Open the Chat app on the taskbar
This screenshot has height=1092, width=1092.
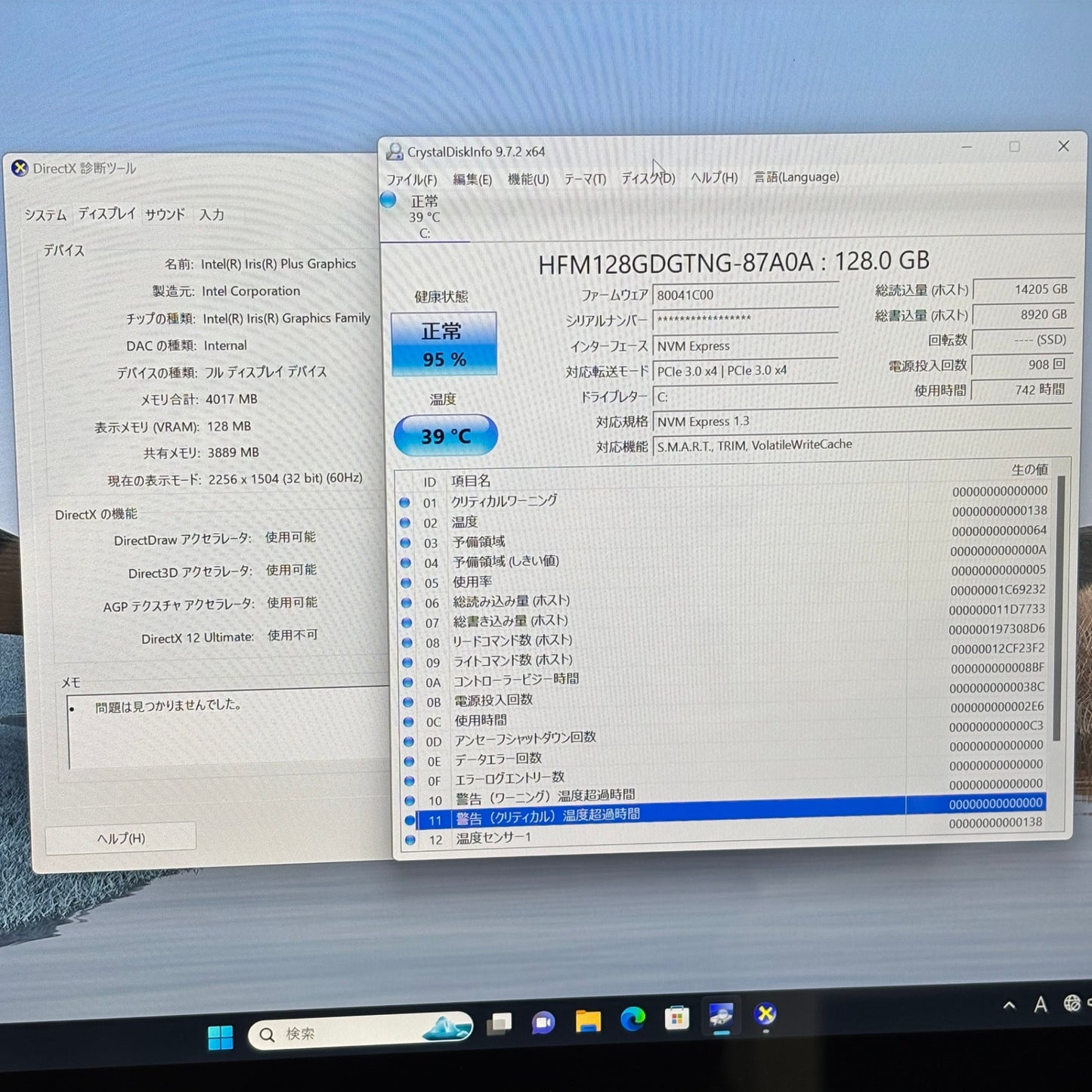click(543, 1023)
